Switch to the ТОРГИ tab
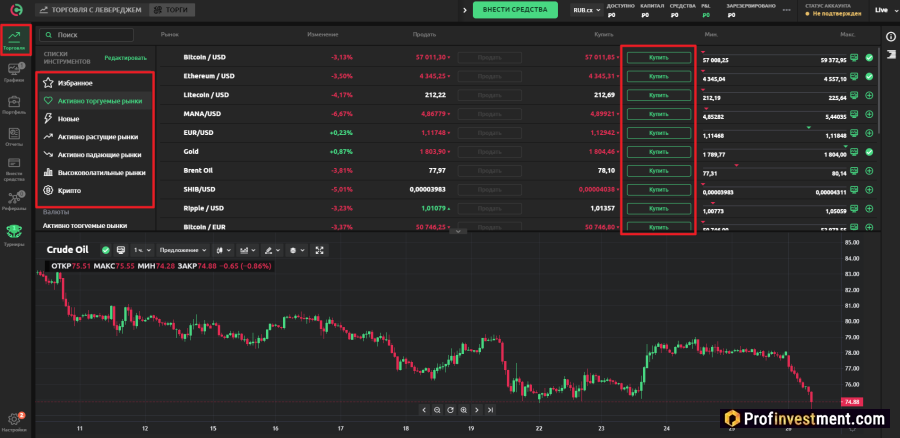 click(172, 10)
